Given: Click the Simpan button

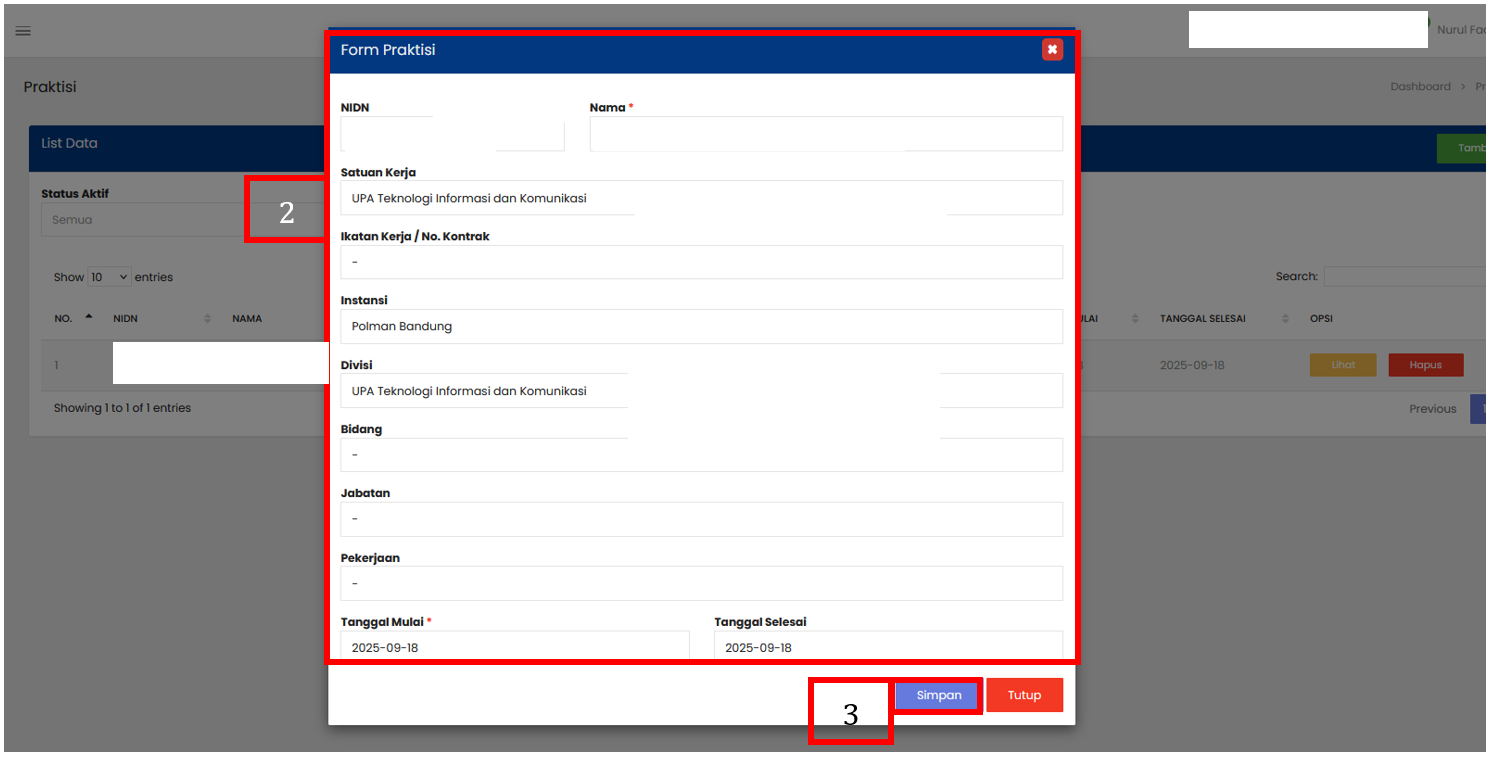Looking at the screenshot, I should click(938, 695).
